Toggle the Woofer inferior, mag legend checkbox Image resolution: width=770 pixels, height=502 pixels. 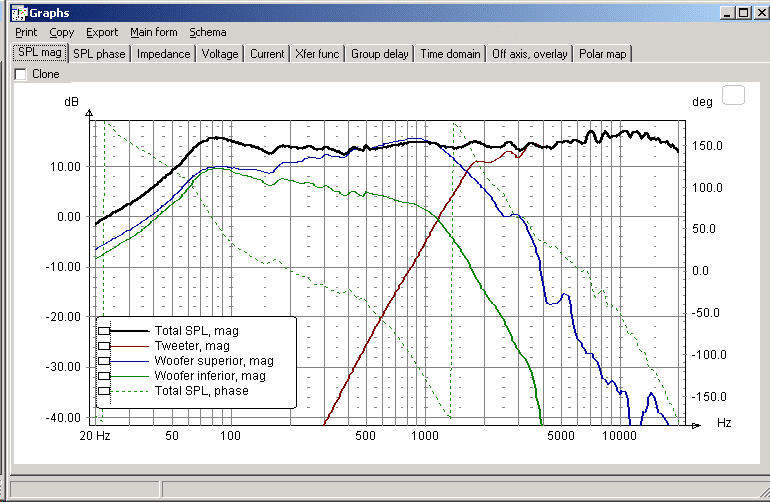pos(104,376)
